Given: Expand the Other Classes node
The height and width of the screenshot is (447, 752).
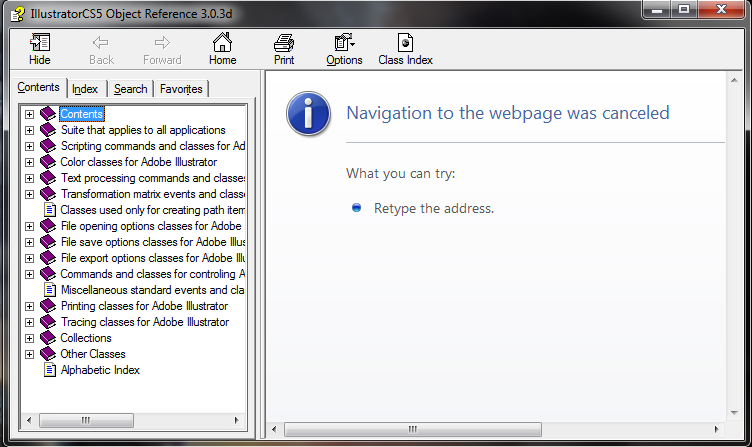Looking at the screenshot, I should tap(29, 354).
